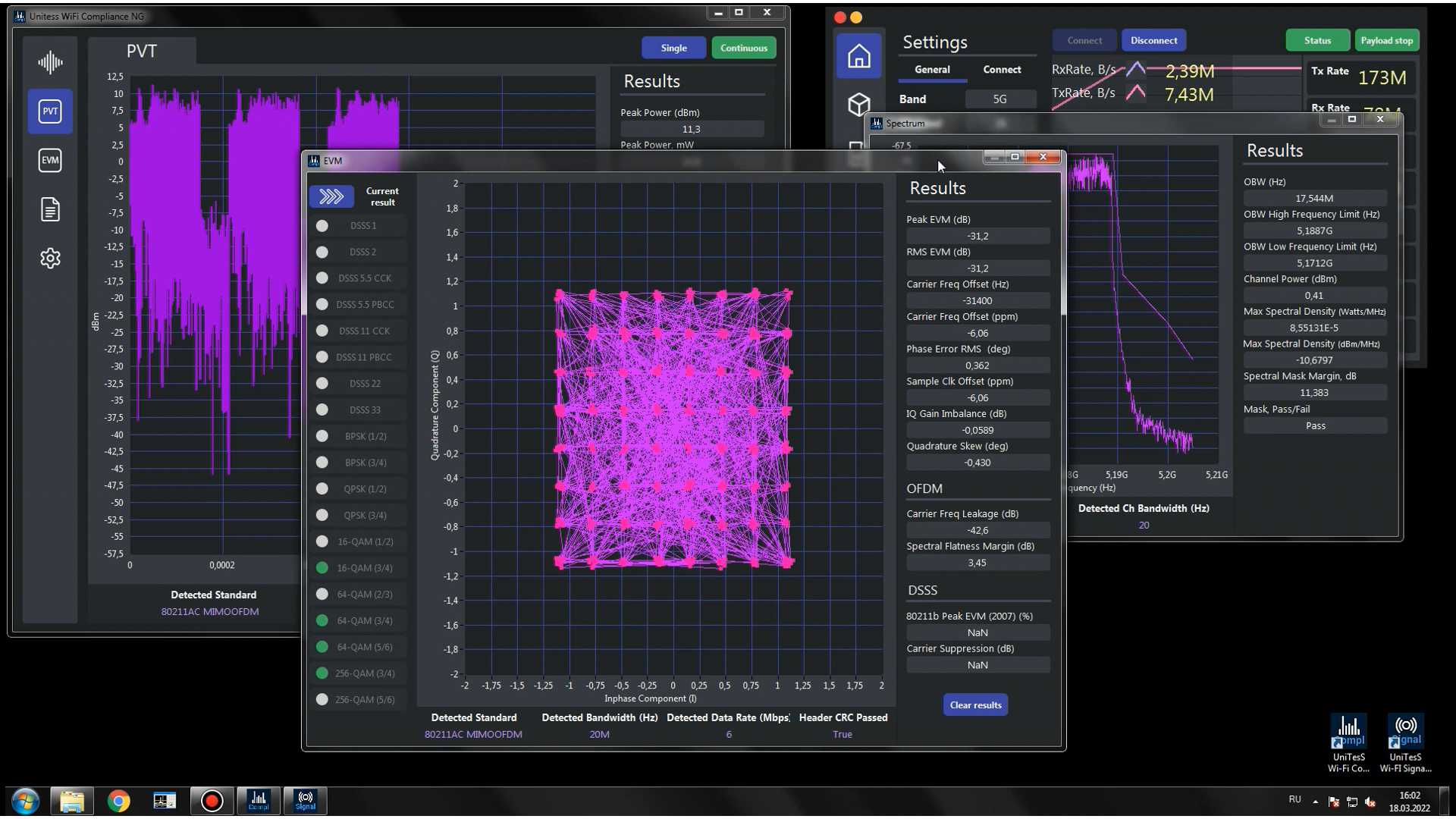The height and width of the screenshot is (819, 1456).
Task: Select the PVT measurement icon
Action: tap(50, 111)
